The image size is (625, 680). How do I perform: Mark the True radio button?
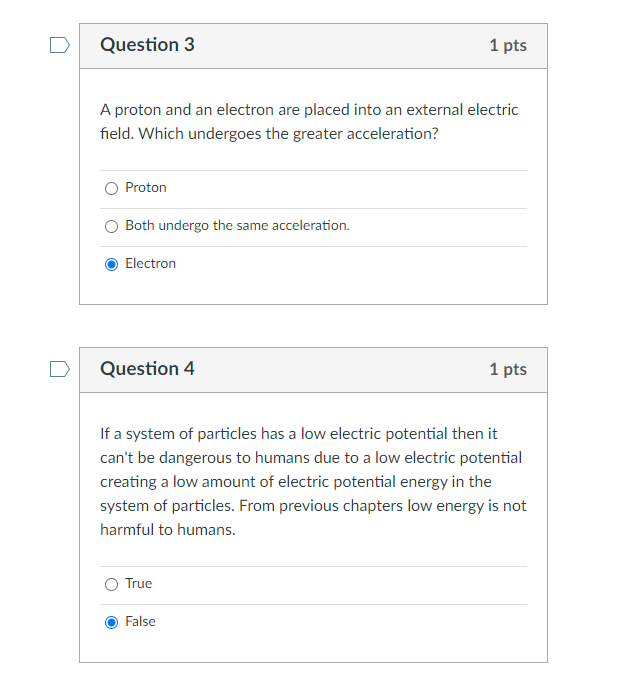coord(111,584)
